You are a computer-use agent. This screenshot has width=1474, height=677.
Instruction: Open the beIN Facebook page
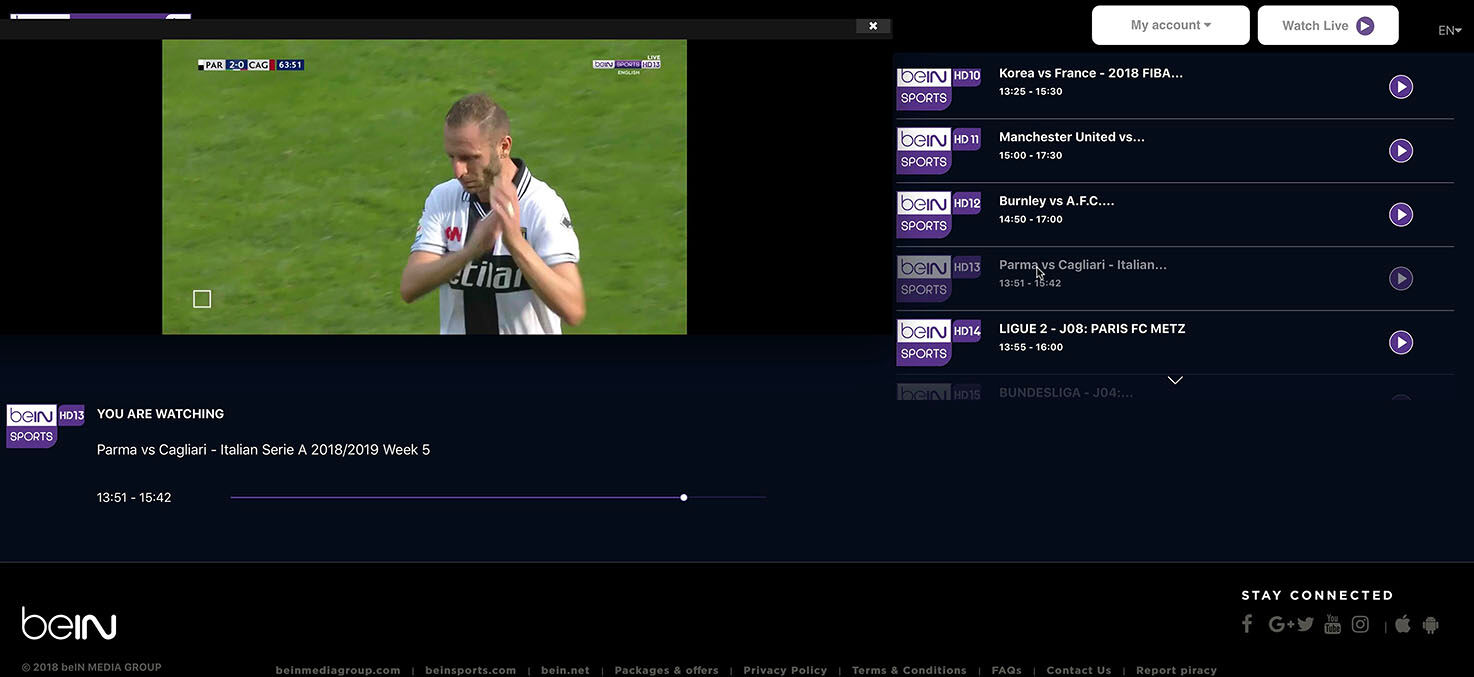[x=1247, y=624]
